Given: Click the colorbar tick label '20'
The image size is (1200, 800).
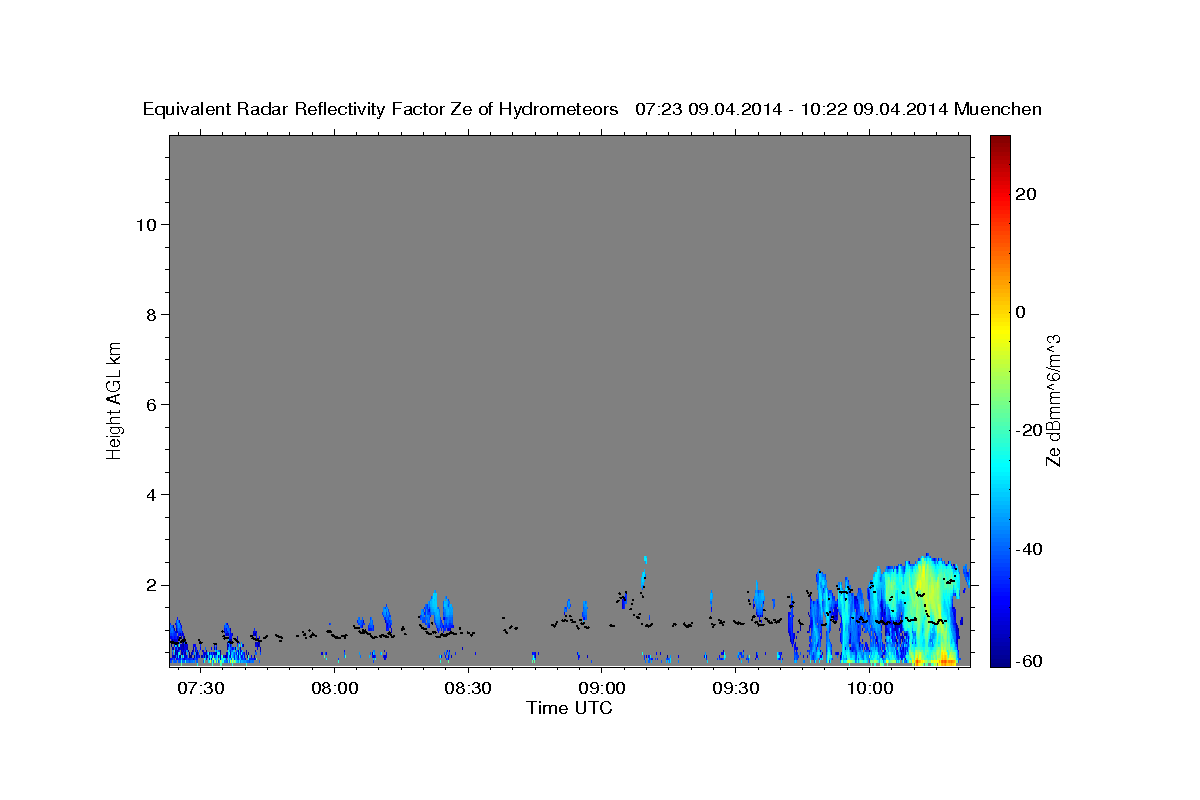Looking at the screenshot, I should (x=1027, y=194).
